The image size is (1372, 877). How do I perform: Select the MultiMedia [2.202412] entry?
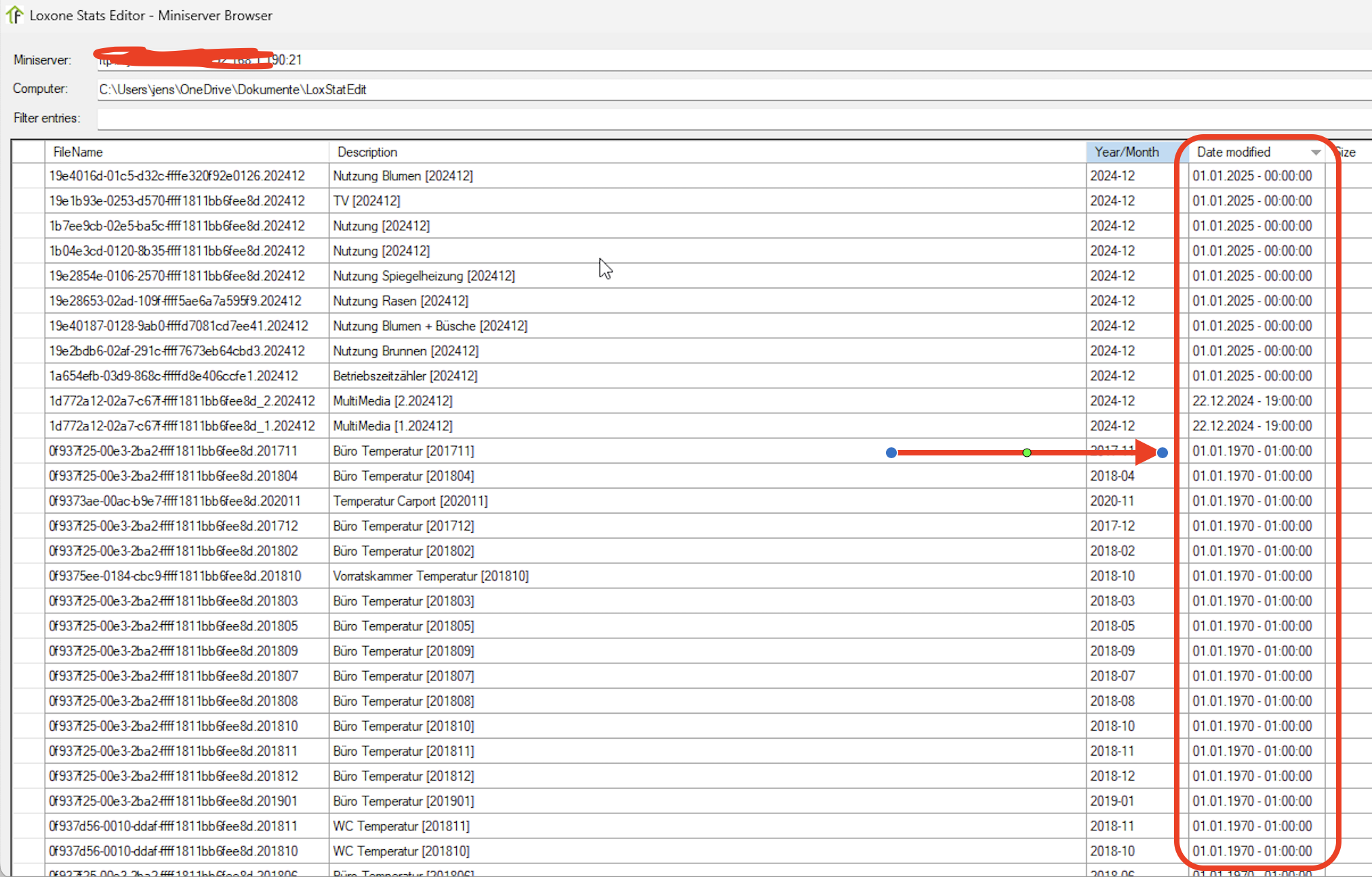(392, 401)
